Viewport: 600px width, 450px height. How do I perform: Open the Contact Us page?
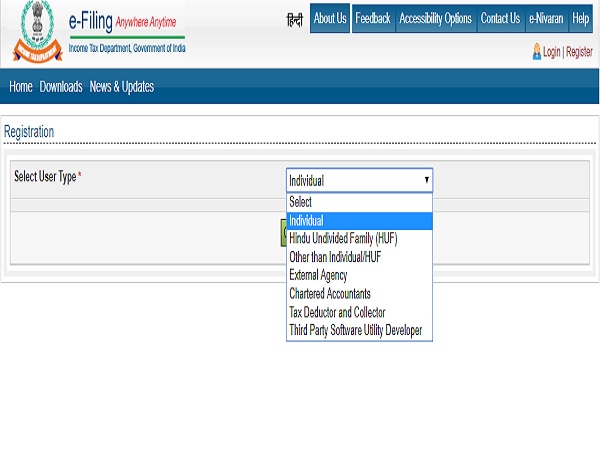pos(501,18)
